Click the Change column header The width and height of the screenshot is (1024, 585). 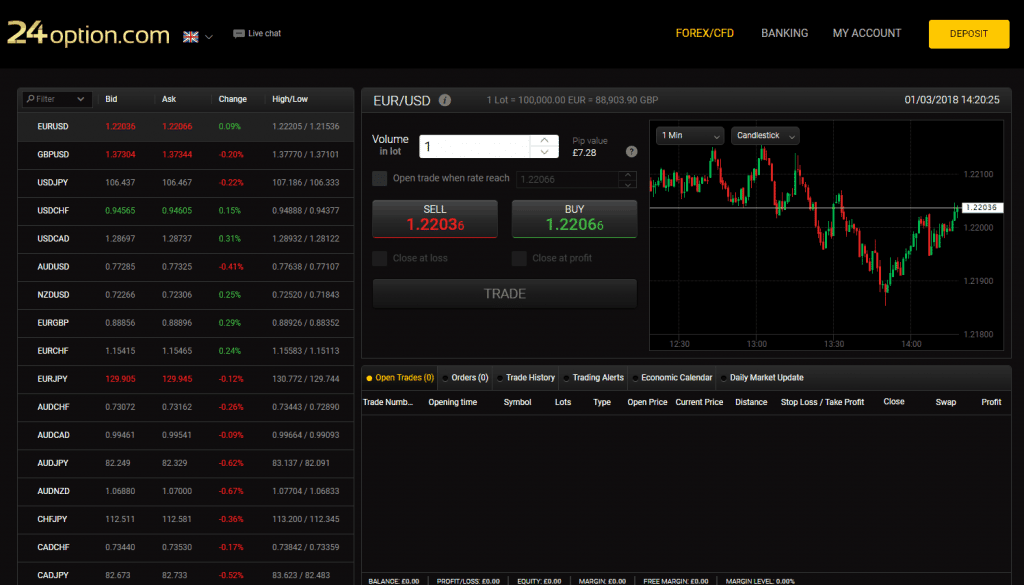232,99
